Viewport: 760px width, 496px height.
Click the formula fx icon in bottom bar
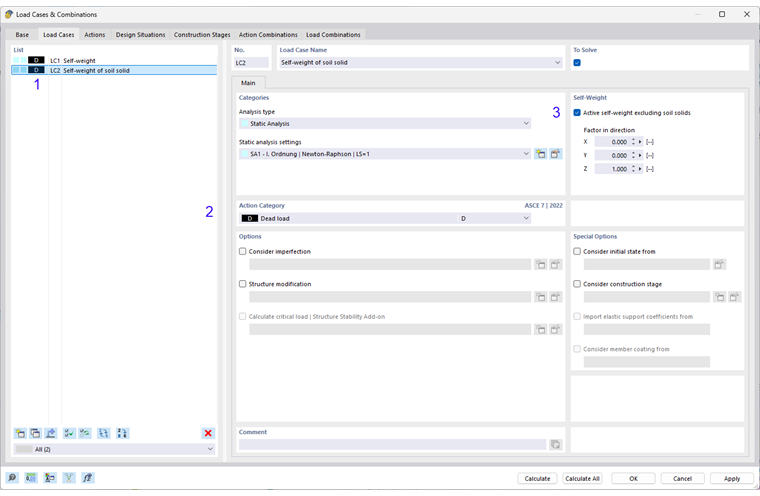pyautogui.click(x=88, y=478)
